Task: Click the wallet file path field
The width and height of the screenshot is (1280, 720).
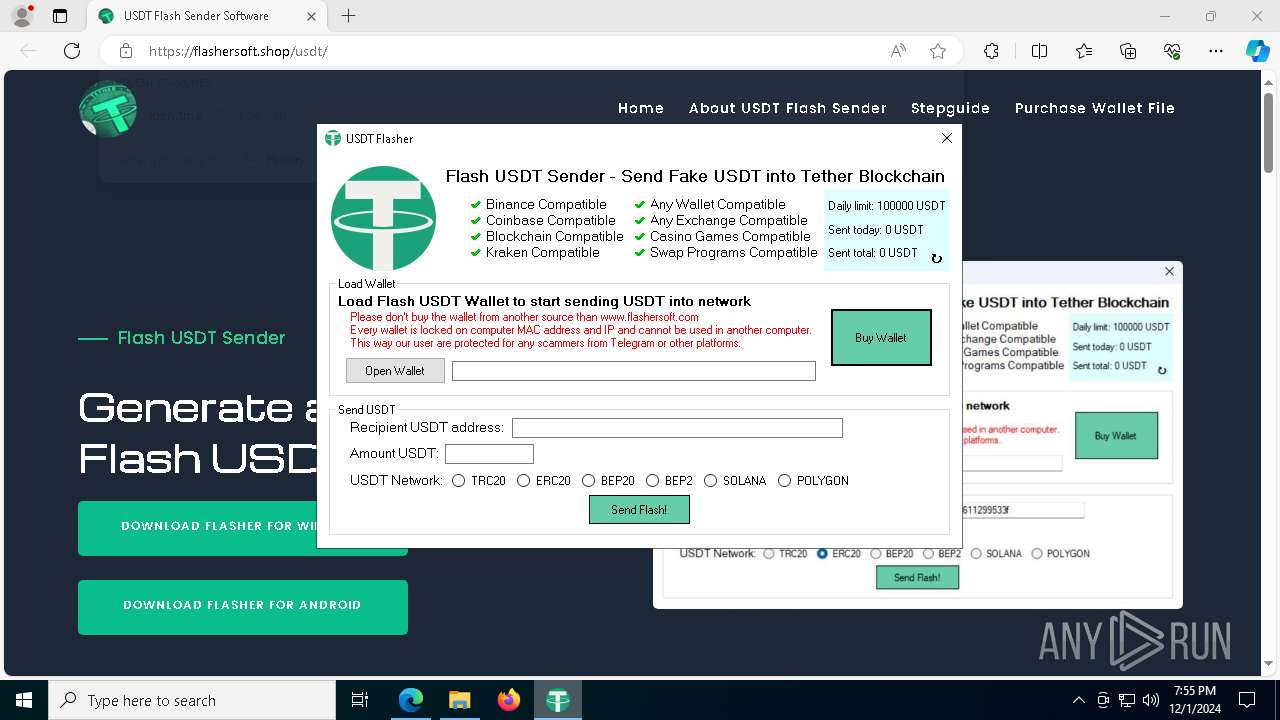Action: (x=634, y=371)
